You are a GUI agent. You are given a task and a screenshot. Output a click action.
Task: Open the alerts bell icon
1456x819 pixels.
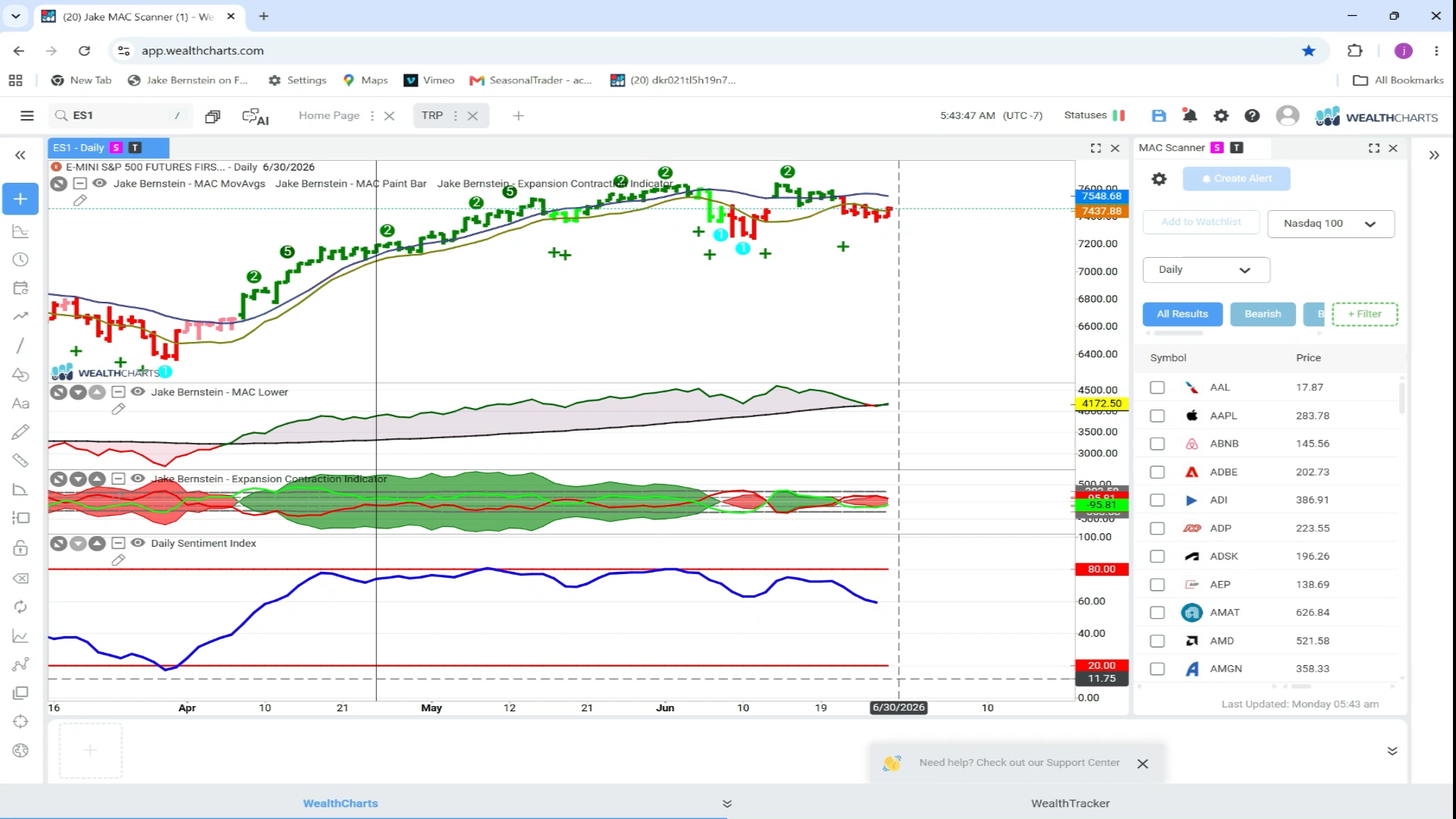(x=1189, y=116)
